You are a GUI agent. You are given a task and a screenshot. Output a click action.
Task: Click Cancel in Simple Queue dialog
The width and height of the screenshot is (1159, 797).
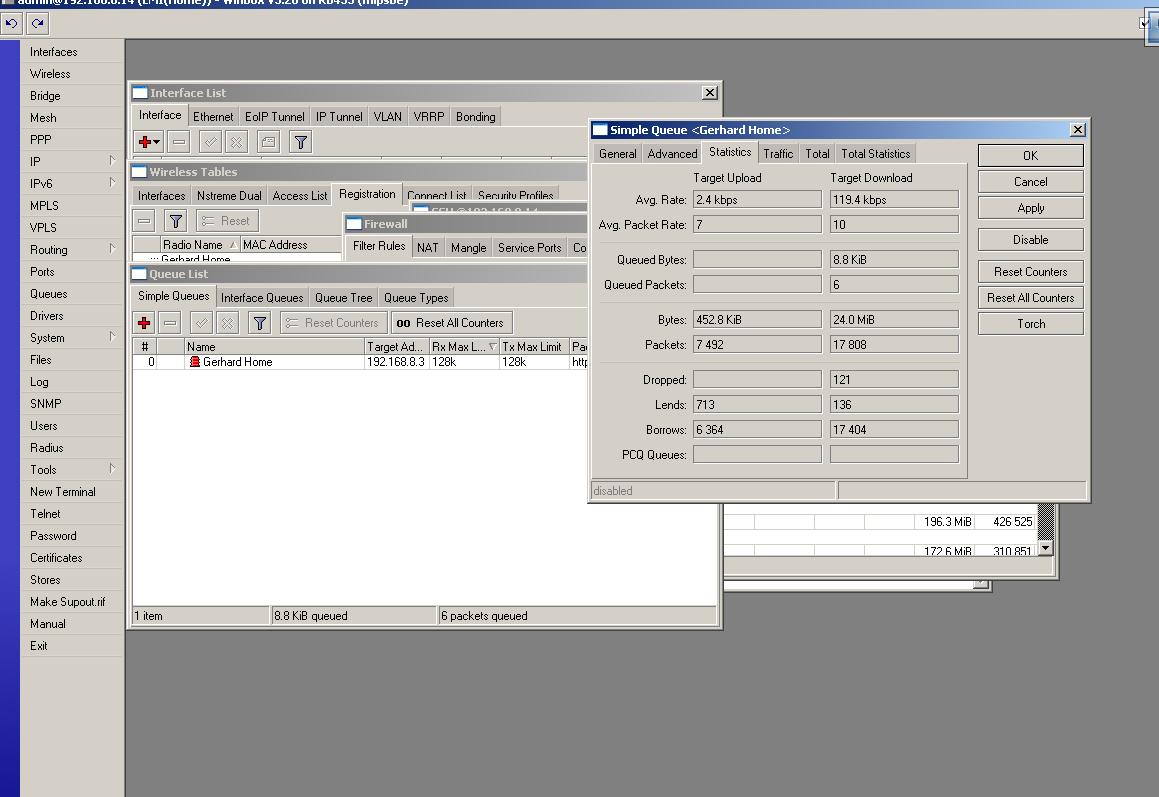tap(1030, 182)
